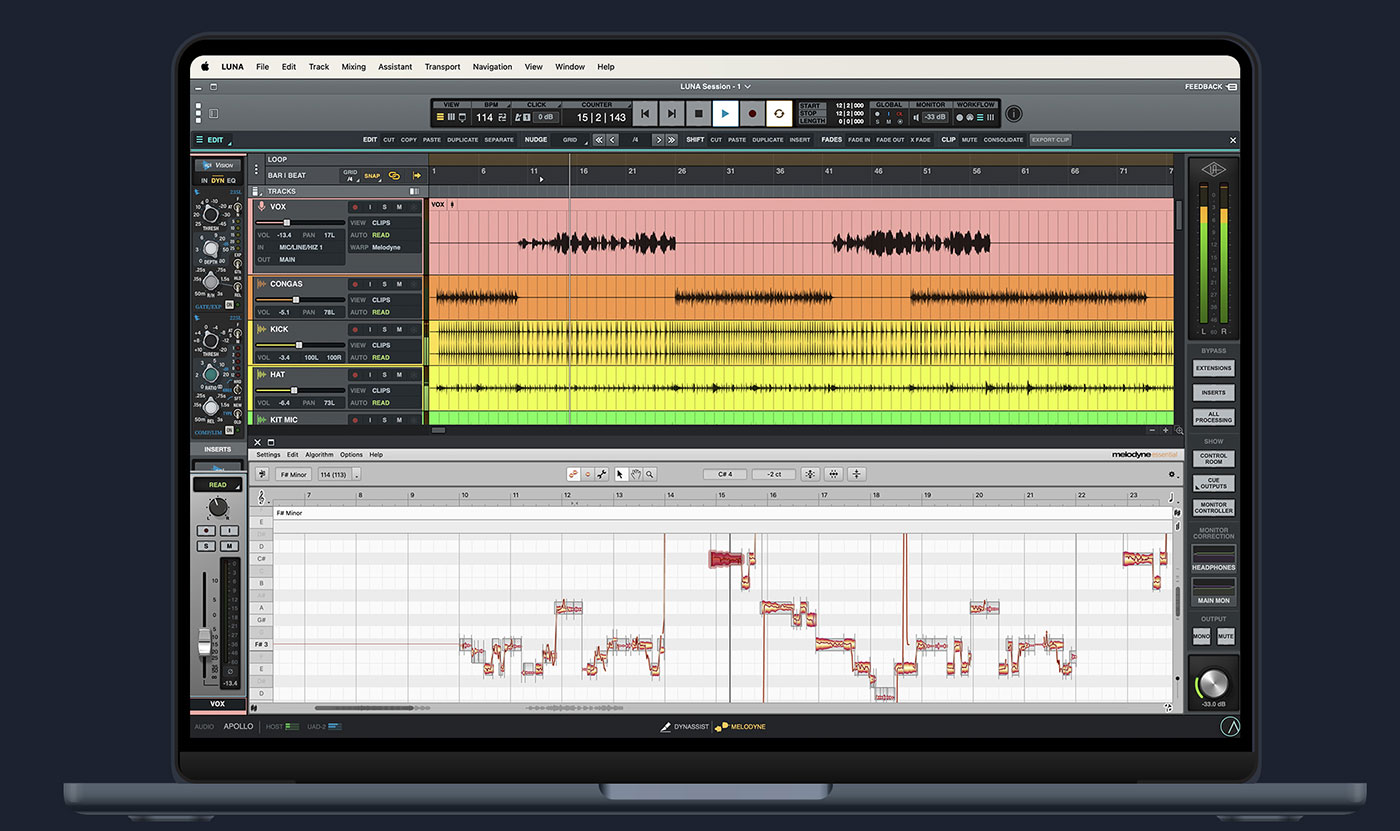Open the Grid value dropdown in Bar/Beat row
This screenshot has height=831, width=1400.
pyautogui.click(x=350, y=175)
